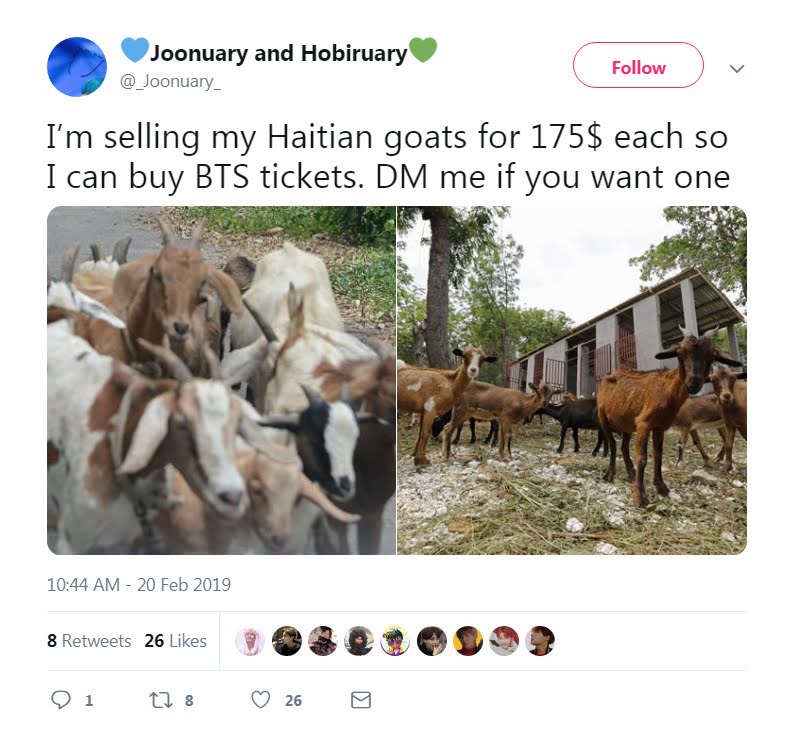Image resolution: width=785 pixels, height=740 pixels.
Task: Open first liker's pink avatar
Action: coord(250,640)
